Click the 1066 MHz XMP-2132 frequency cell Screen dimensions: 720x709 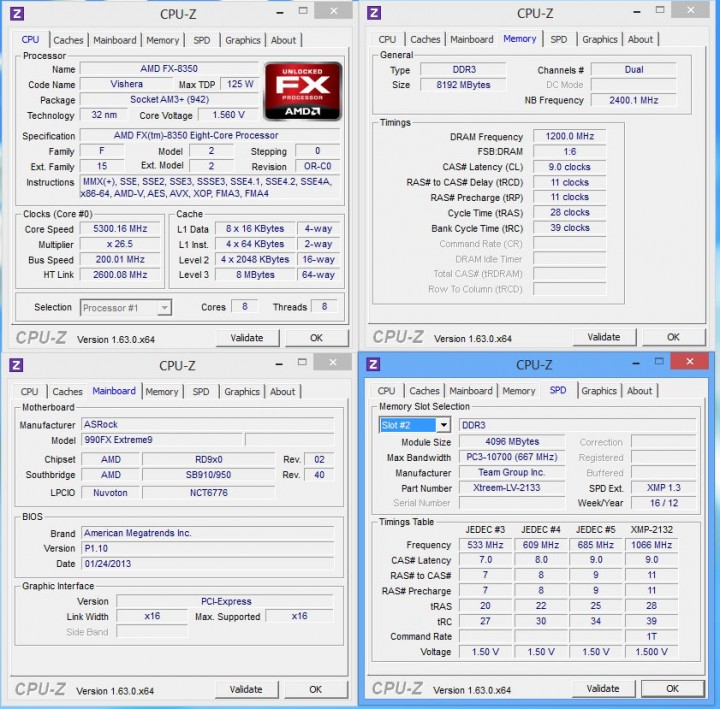pyautogui.click(x=652, y=545)
